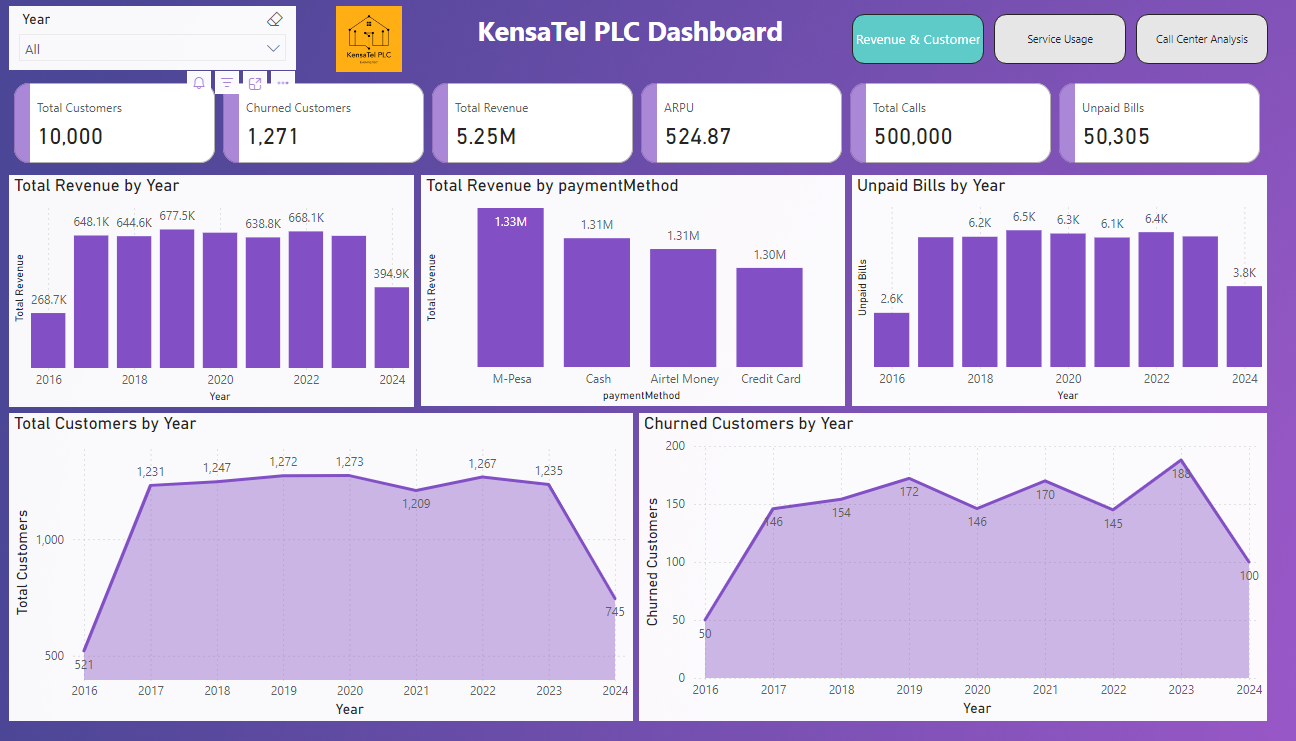Open notifications via the bell icon
Image resolution: width=1296 pixels, height=741 pixels.
pyautogui.click(x=198, y=82)
